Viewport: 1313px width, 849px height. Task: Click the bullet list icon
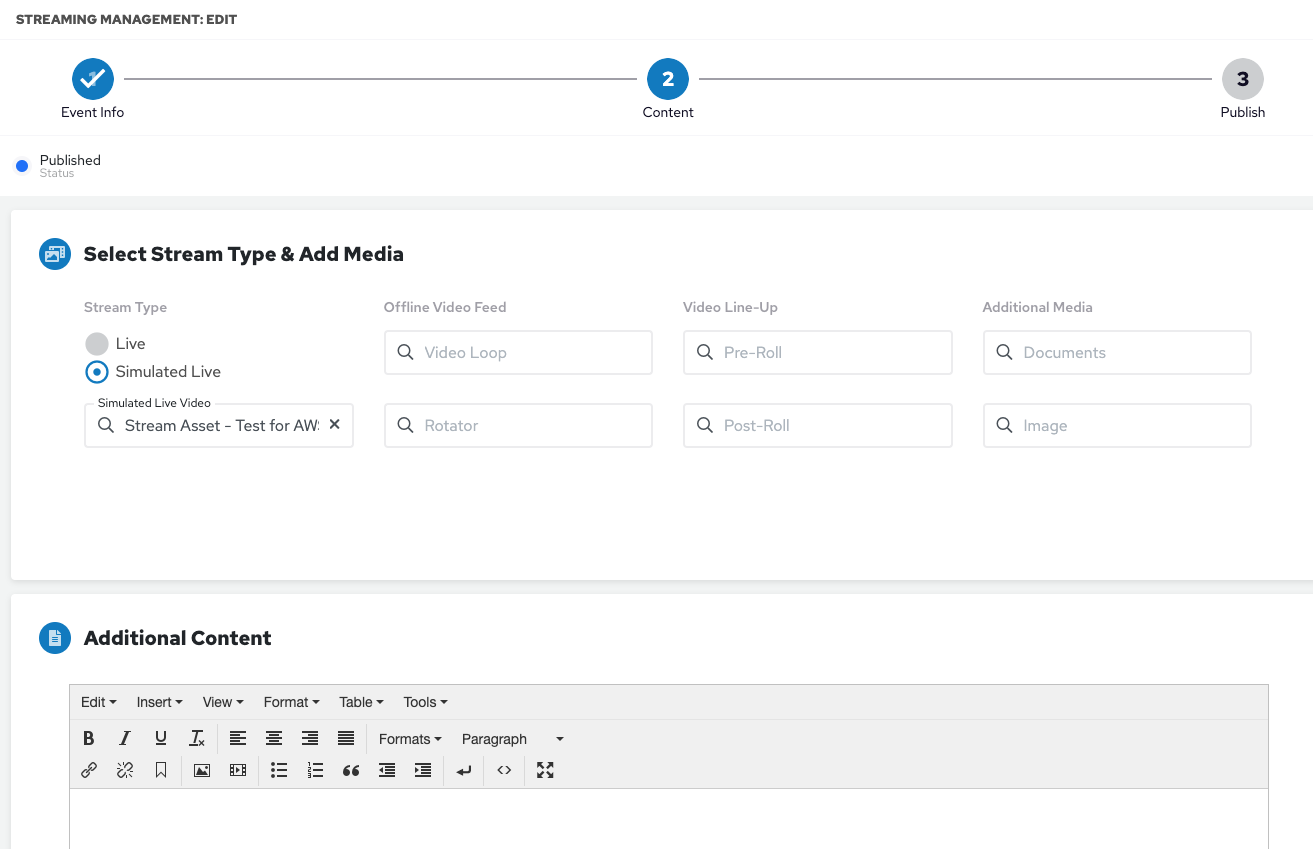pos(279,770)
